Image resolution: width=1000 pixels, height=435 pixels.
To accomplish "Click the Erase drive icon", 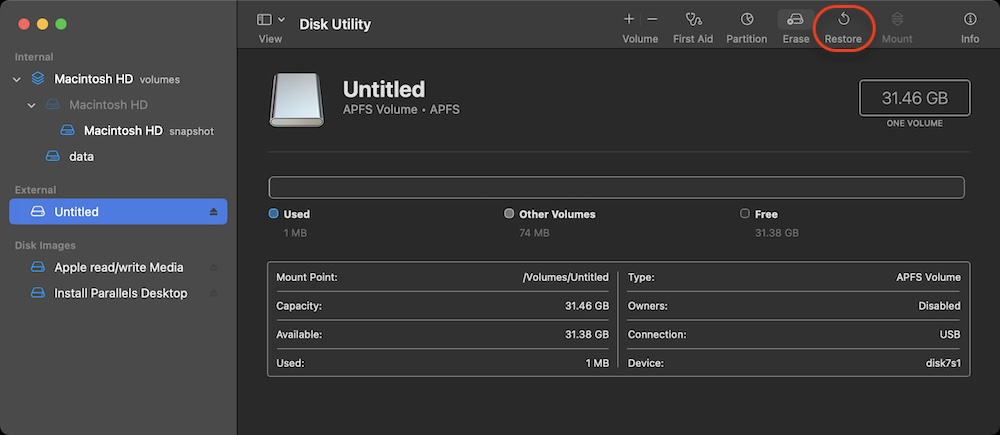I will coord(795,20).
